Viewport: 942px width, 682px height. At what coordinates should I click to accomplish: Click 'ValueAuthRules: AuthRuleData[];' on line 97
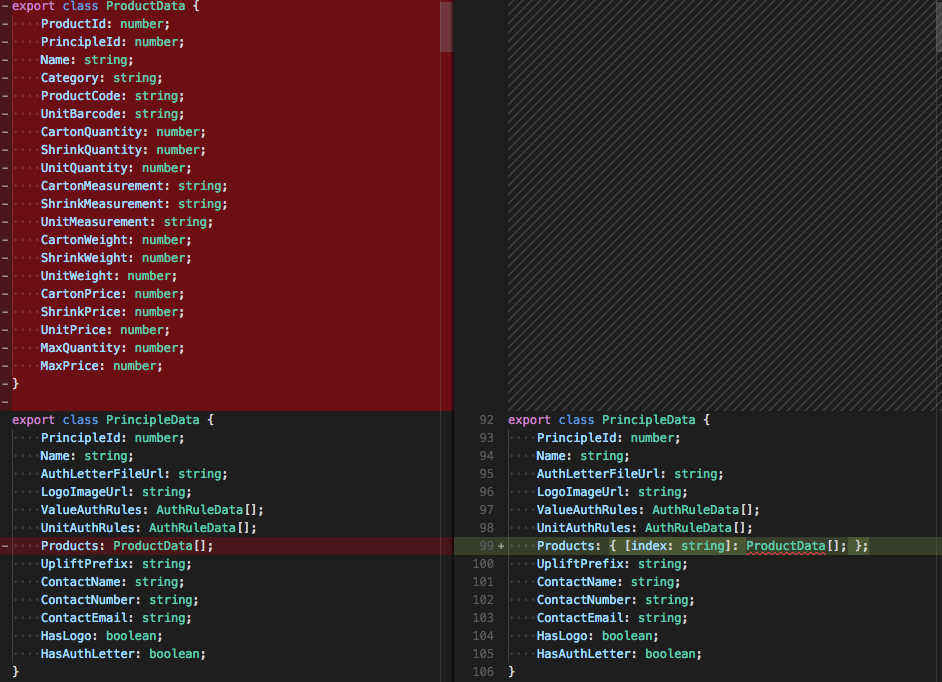tap(648, 510)
